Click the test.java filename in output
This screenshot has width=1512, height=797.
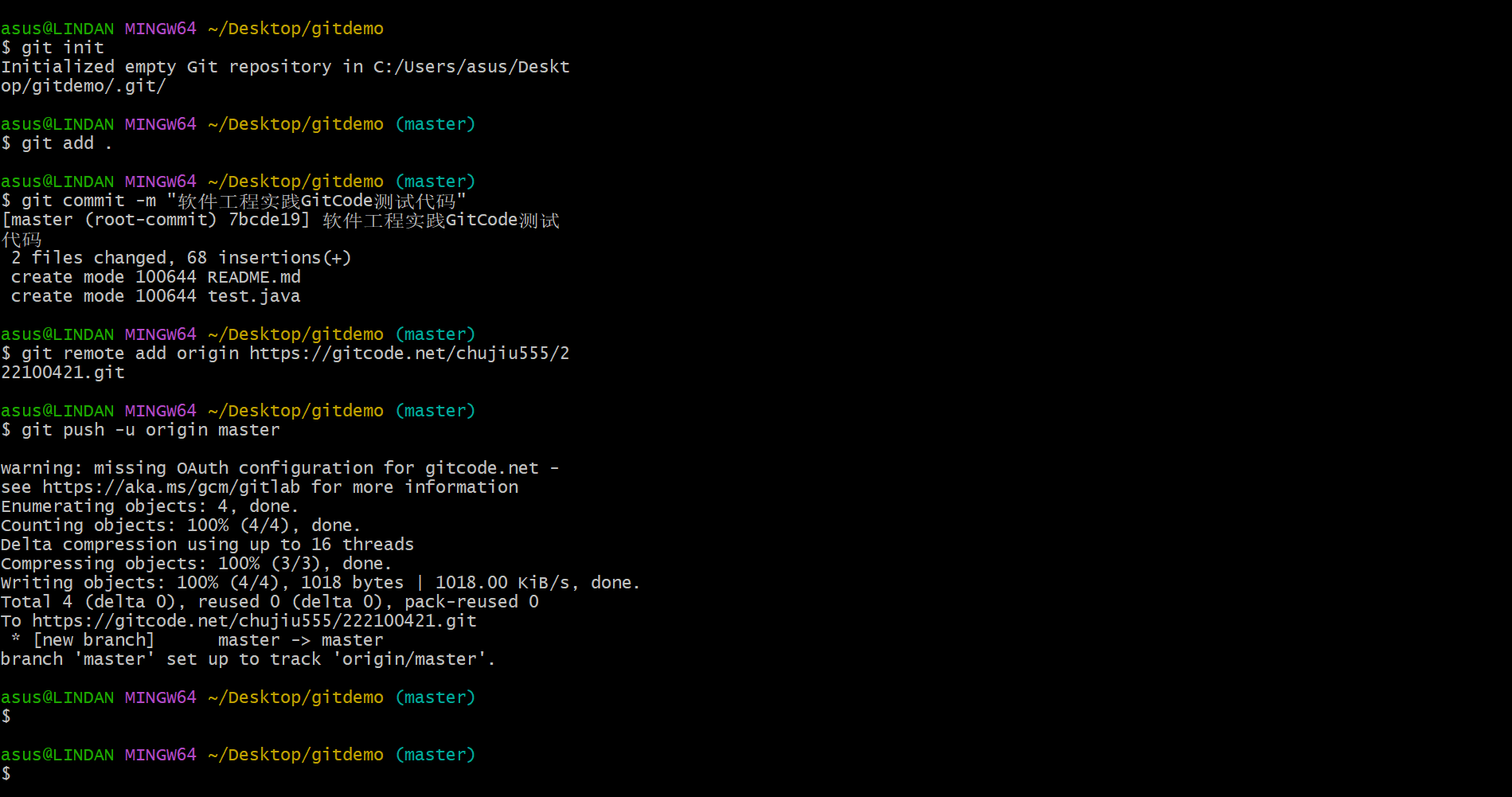tap(254, 296)
